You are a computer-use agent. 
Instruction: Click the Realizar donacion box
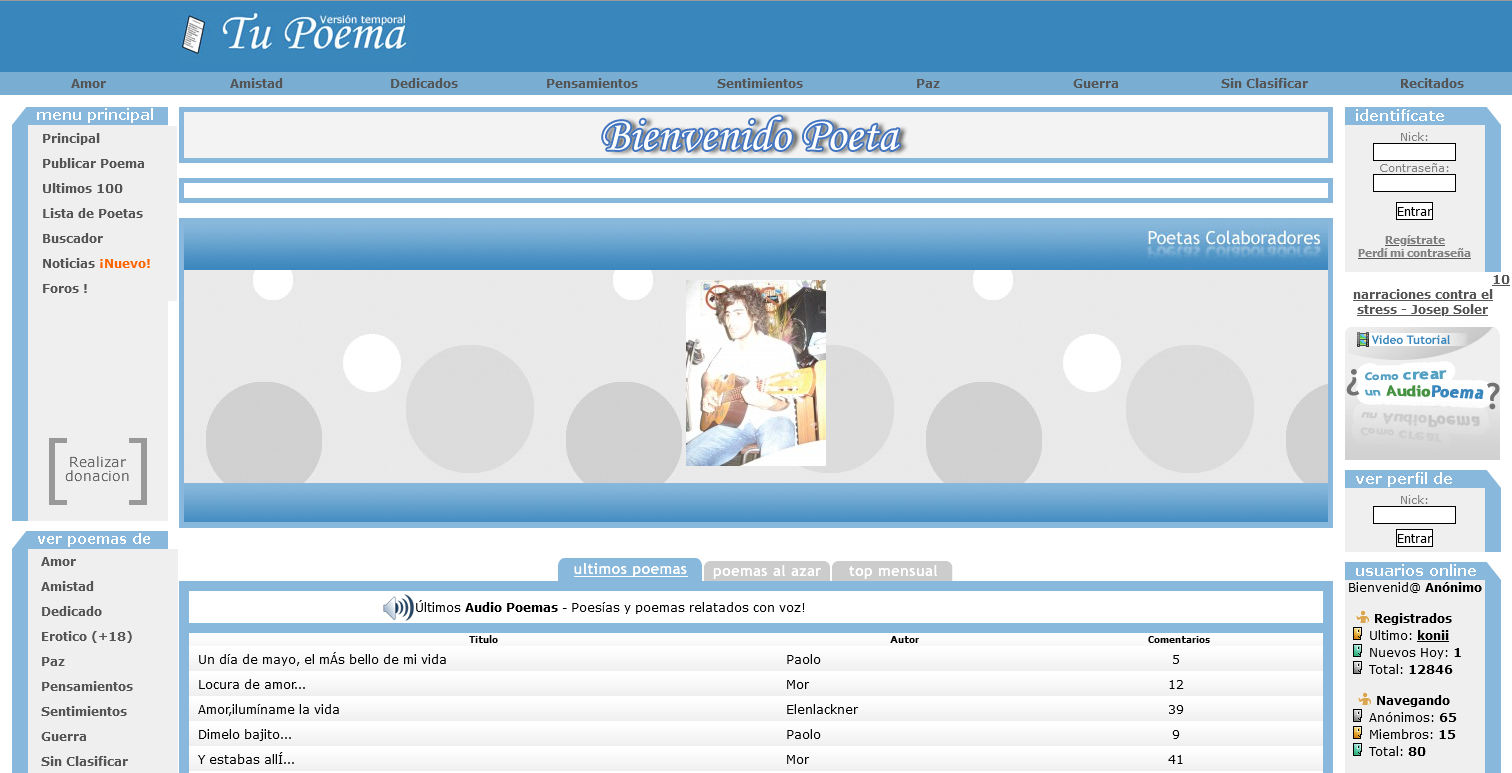(x=98, y=470)
